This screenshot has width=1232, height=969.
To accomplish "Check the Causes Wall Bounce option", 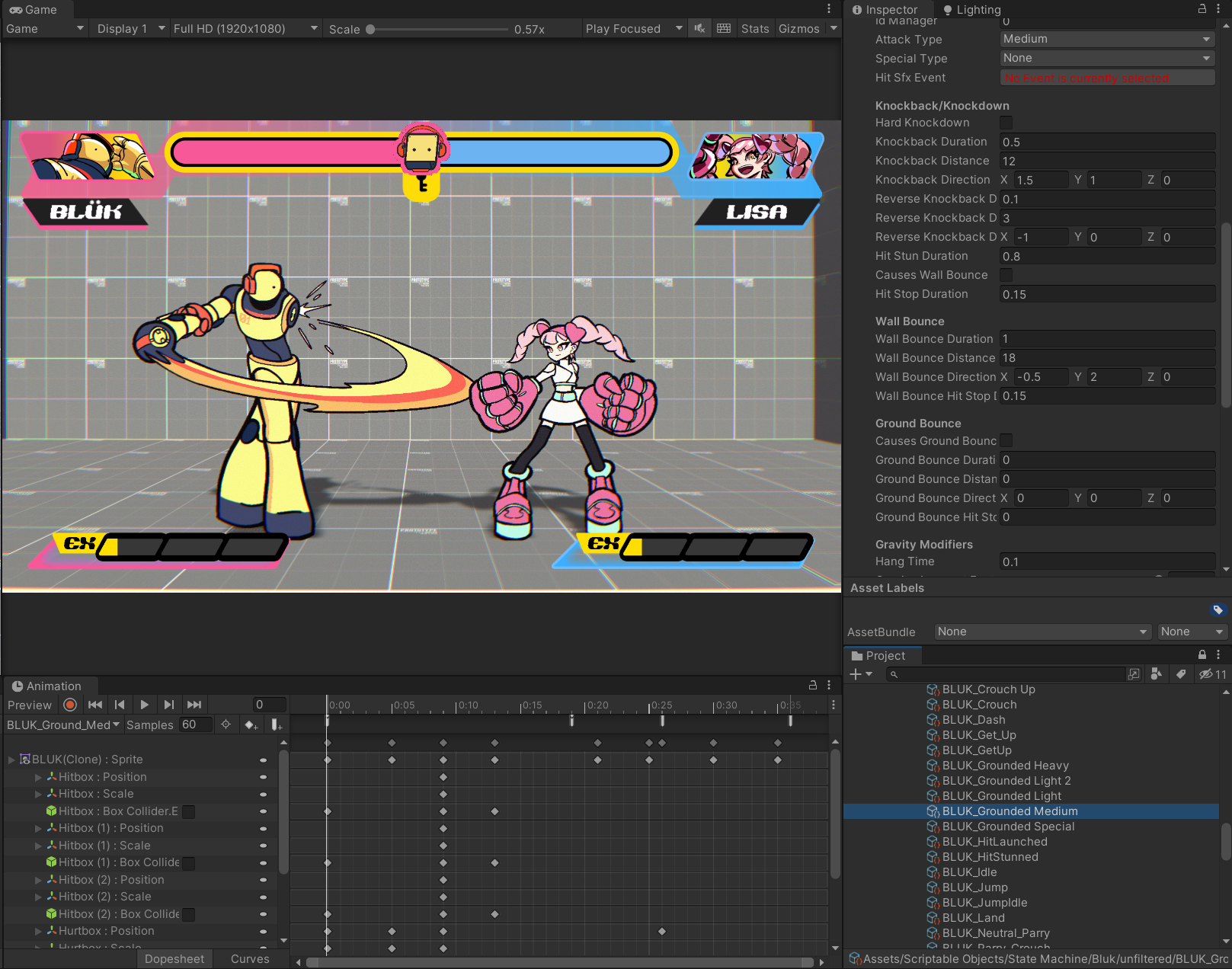I will pos(1006,275).
